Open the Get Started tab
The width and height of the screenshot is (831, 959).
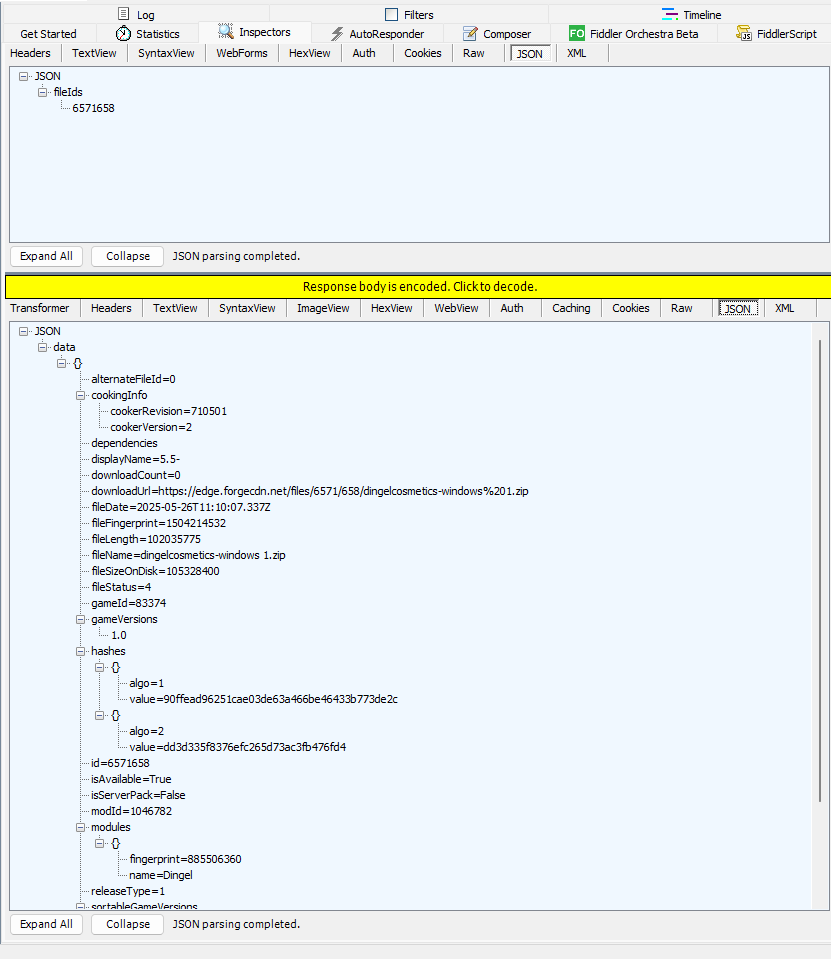(48, 34)
